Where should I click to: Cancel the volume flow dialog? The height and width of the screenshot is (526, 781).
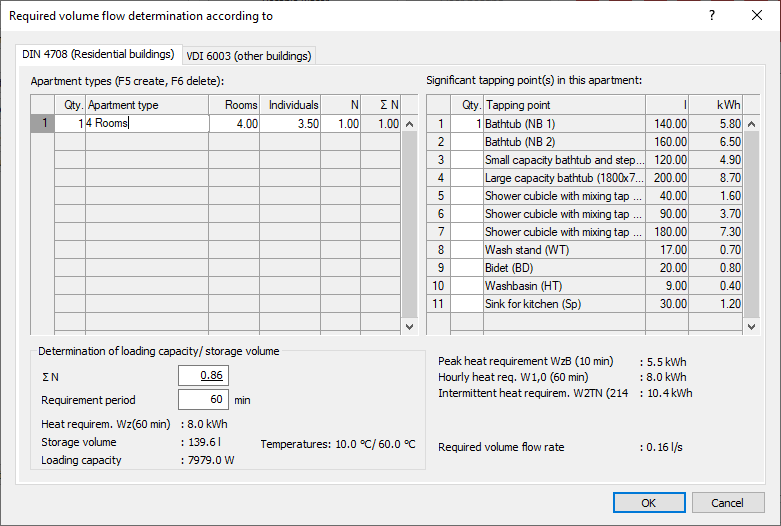[x=728, y=503]
